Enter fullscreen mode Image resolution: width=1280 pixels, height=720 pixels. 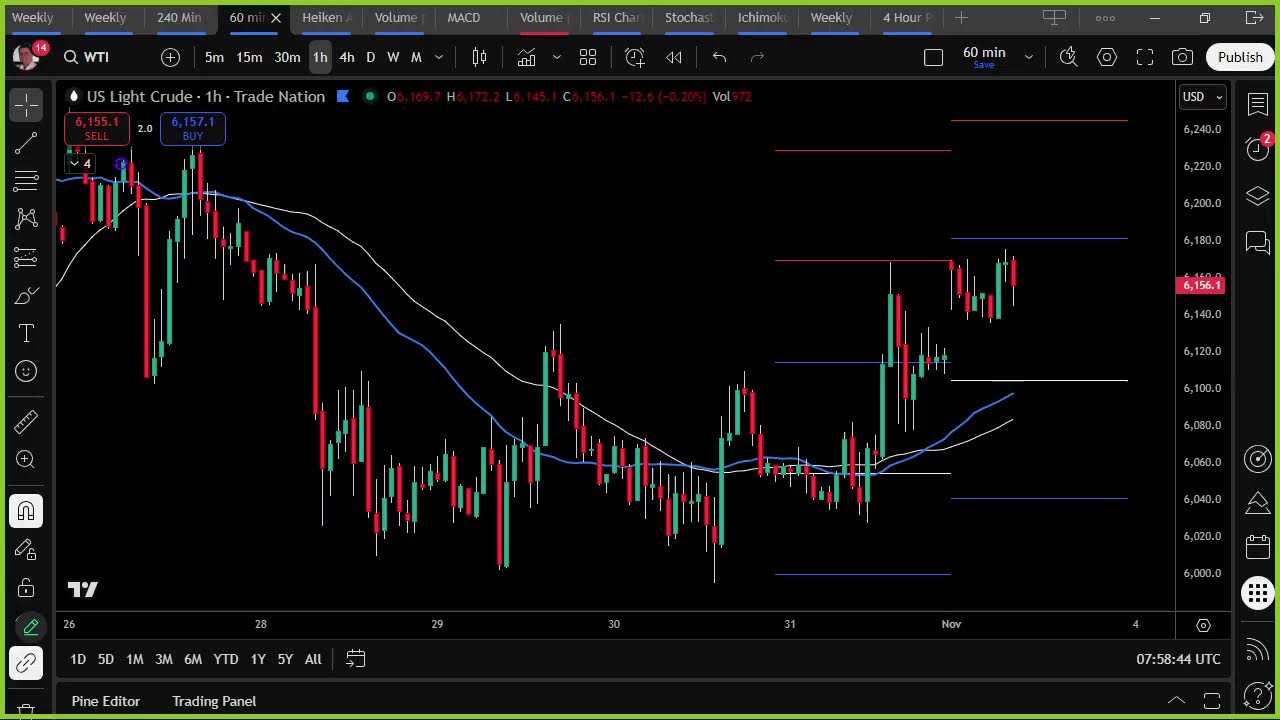point(1145,57)
